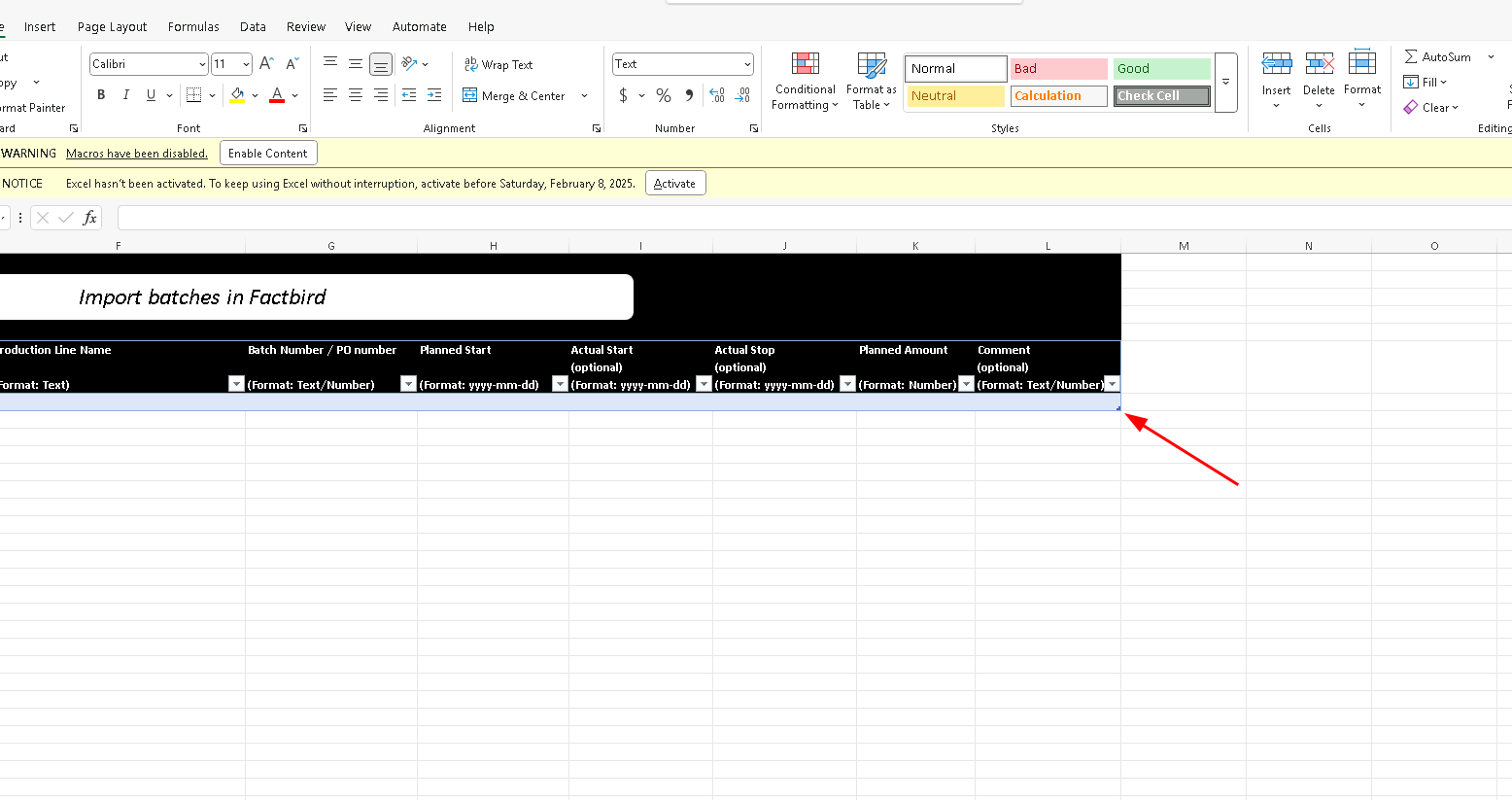This screenshot has width=1512, height=800.
Task: Open fill color dropdown arrow
Action: 256,95
